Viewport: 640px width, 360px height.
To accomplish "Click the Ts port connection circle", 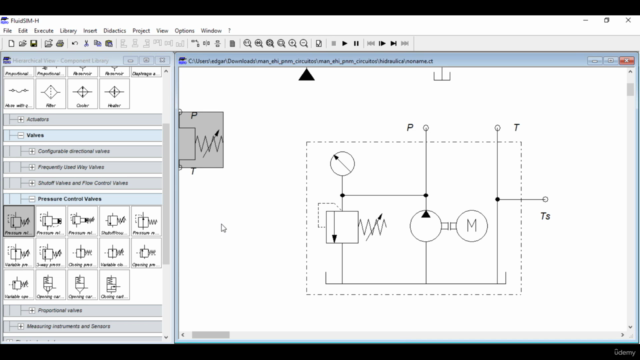I will [545, 199].
